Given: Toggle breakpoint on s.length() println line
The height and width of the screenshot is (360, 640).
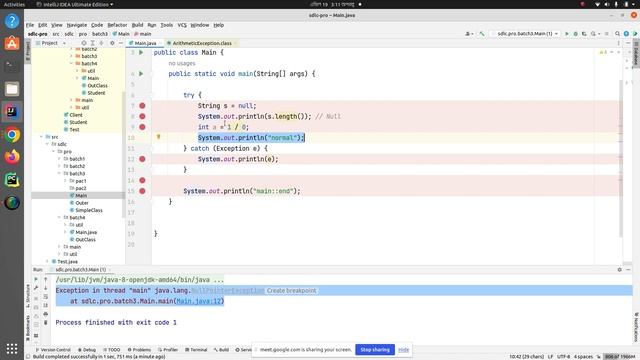Looking at the screenshot, I should click(x=142, y=116).
